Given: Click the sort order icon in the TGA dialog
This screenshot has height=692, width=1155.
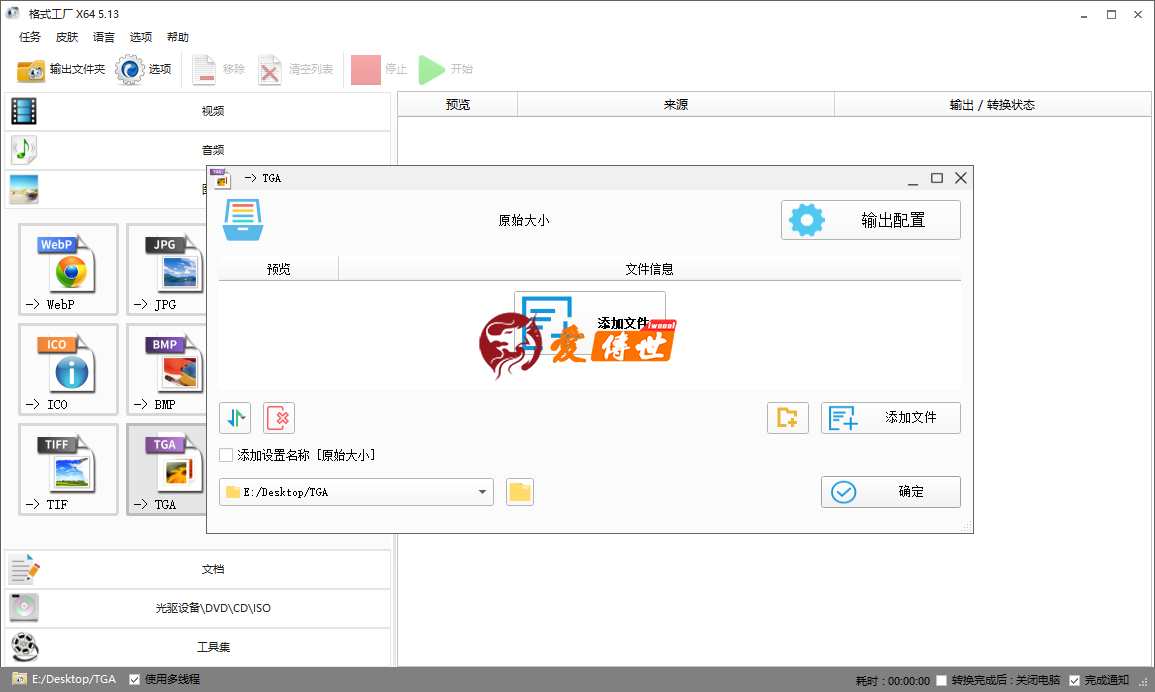Looking at the screenshot, I should click(x=235, y=418).
